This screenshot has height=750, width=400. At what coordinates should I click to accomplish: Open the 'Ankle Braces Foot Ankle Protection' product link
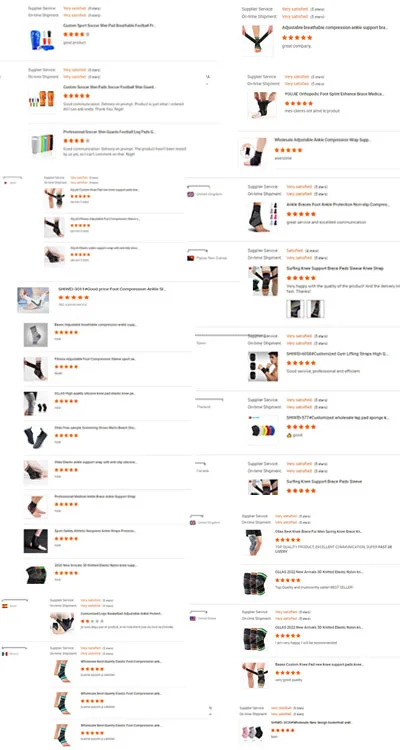tap(338, 204)
